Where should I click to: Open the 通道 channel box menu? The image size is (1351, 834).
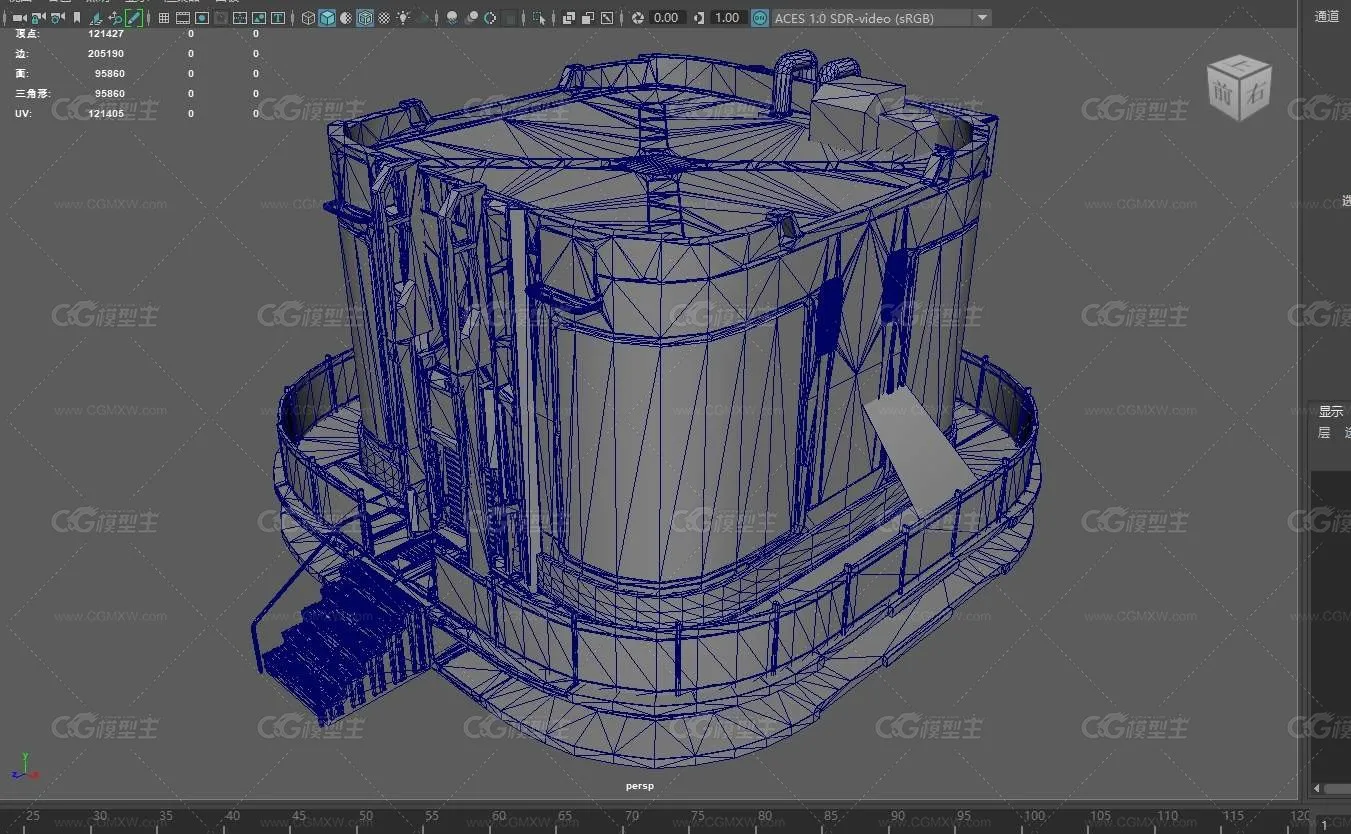tap(1326, 16)
